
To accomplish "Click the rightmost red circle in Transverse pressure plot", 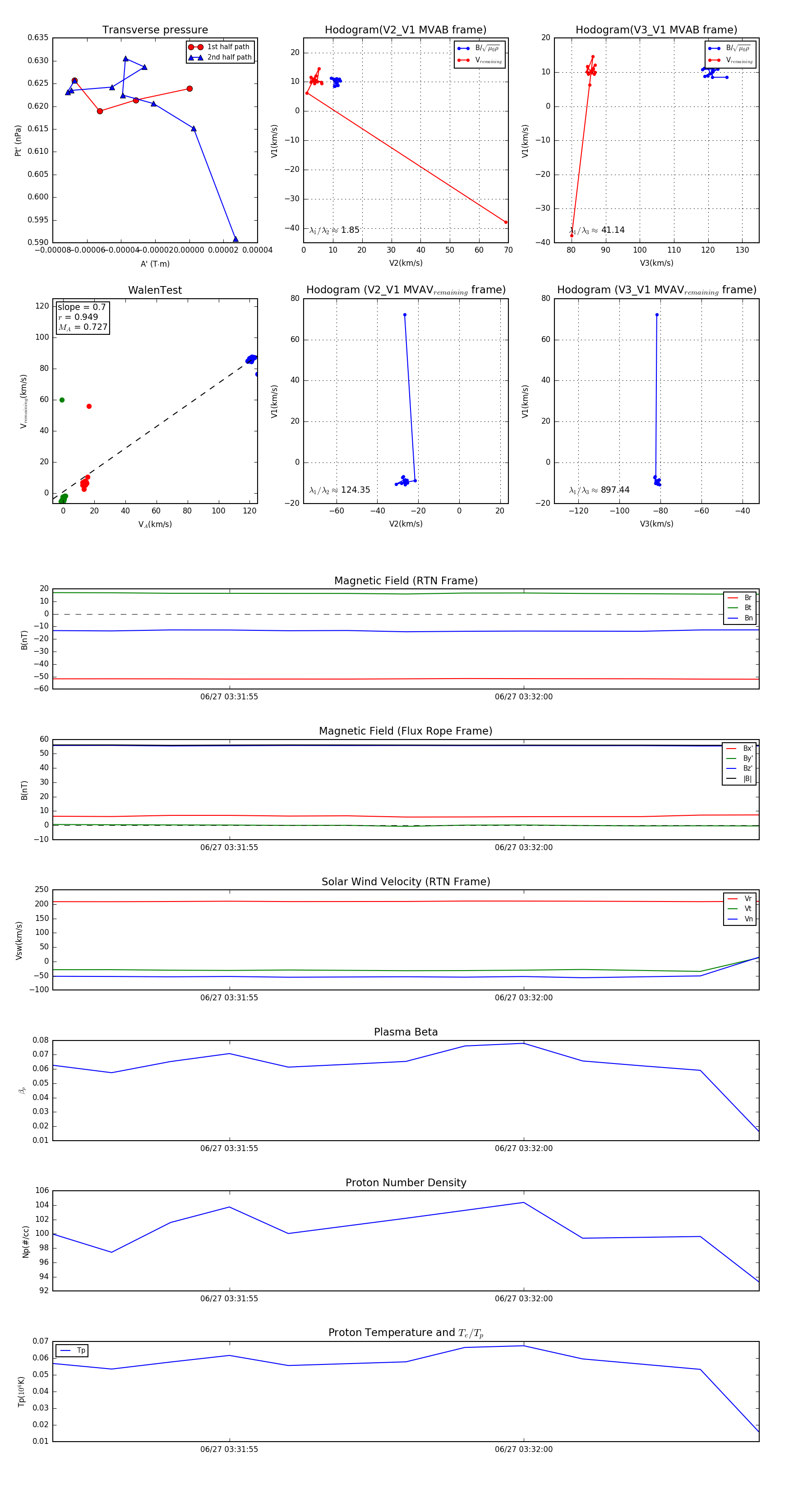I will [189, 88].
